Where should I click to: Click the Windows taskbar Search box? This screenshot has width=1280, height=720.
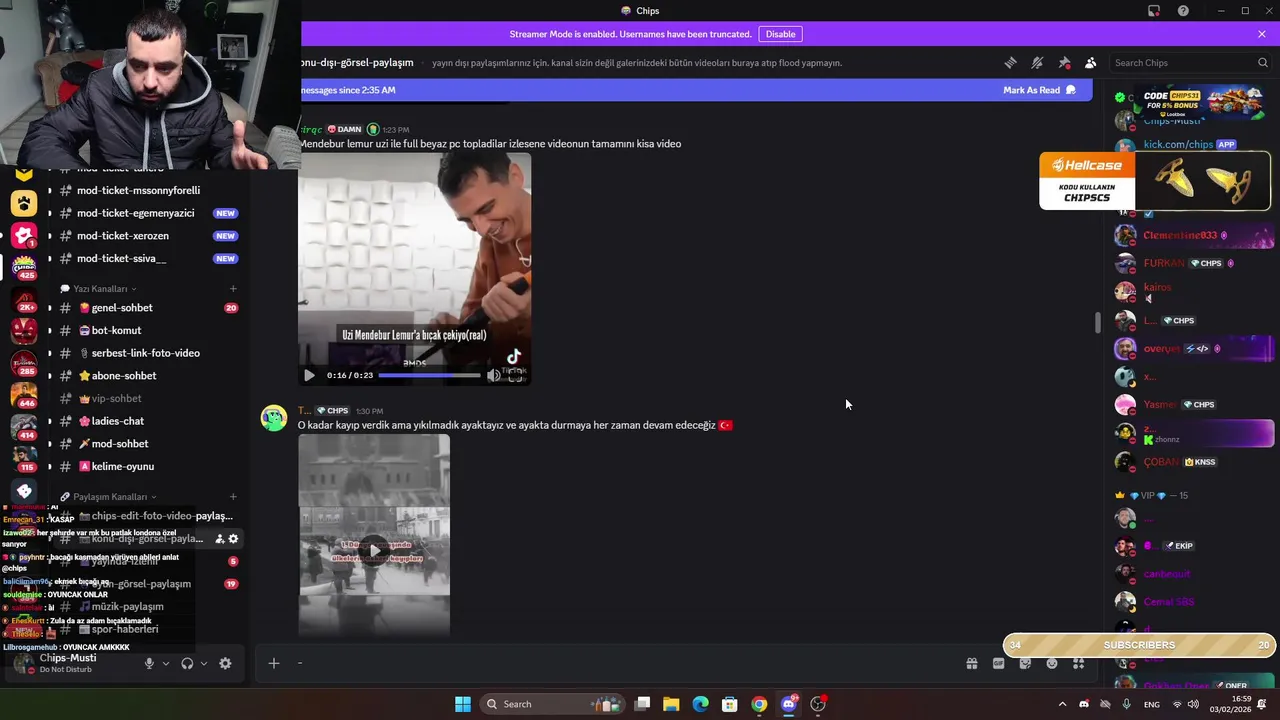click(552, 704)
